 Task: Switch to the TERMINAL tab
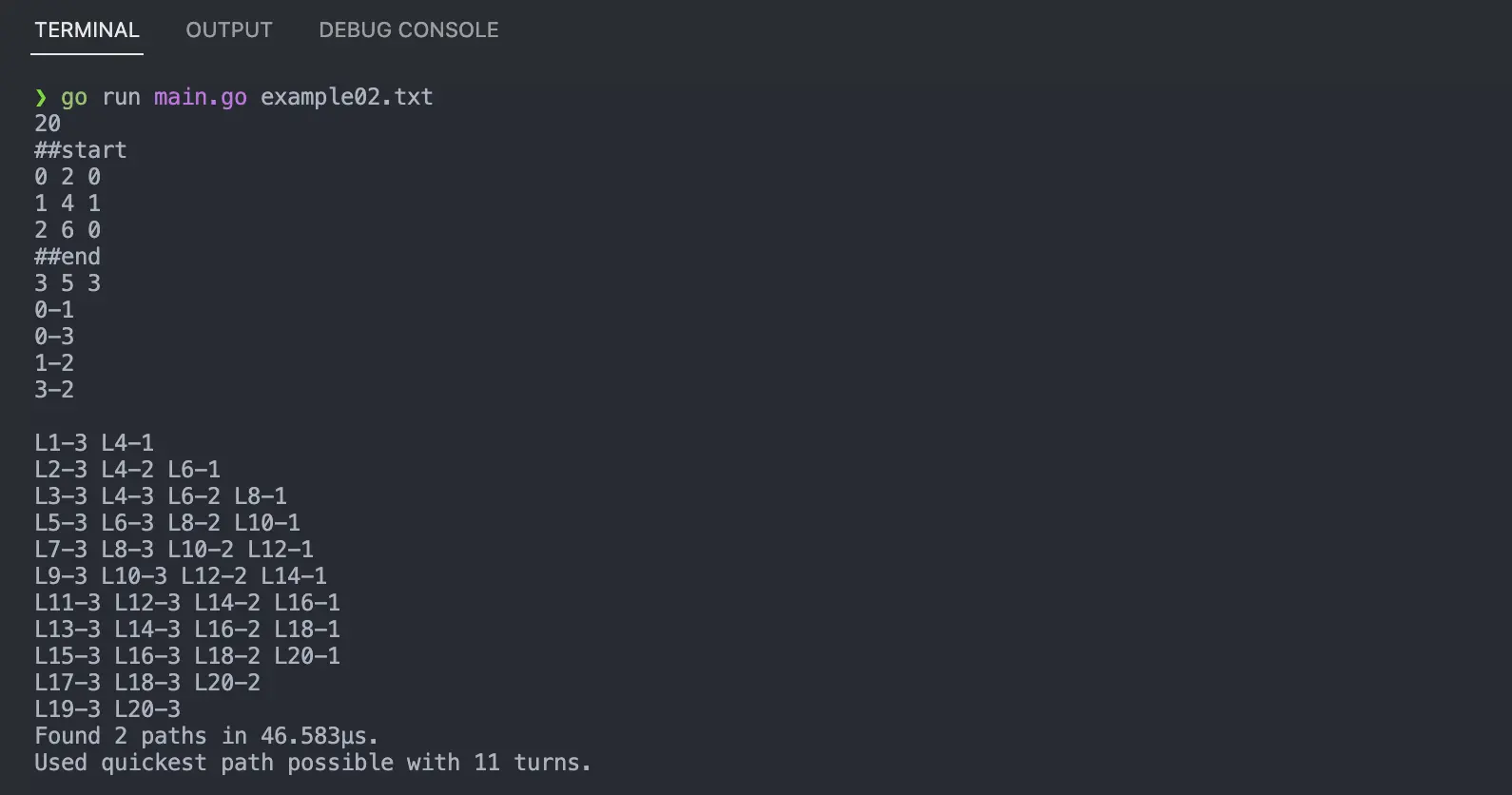[x=87, y=30]
